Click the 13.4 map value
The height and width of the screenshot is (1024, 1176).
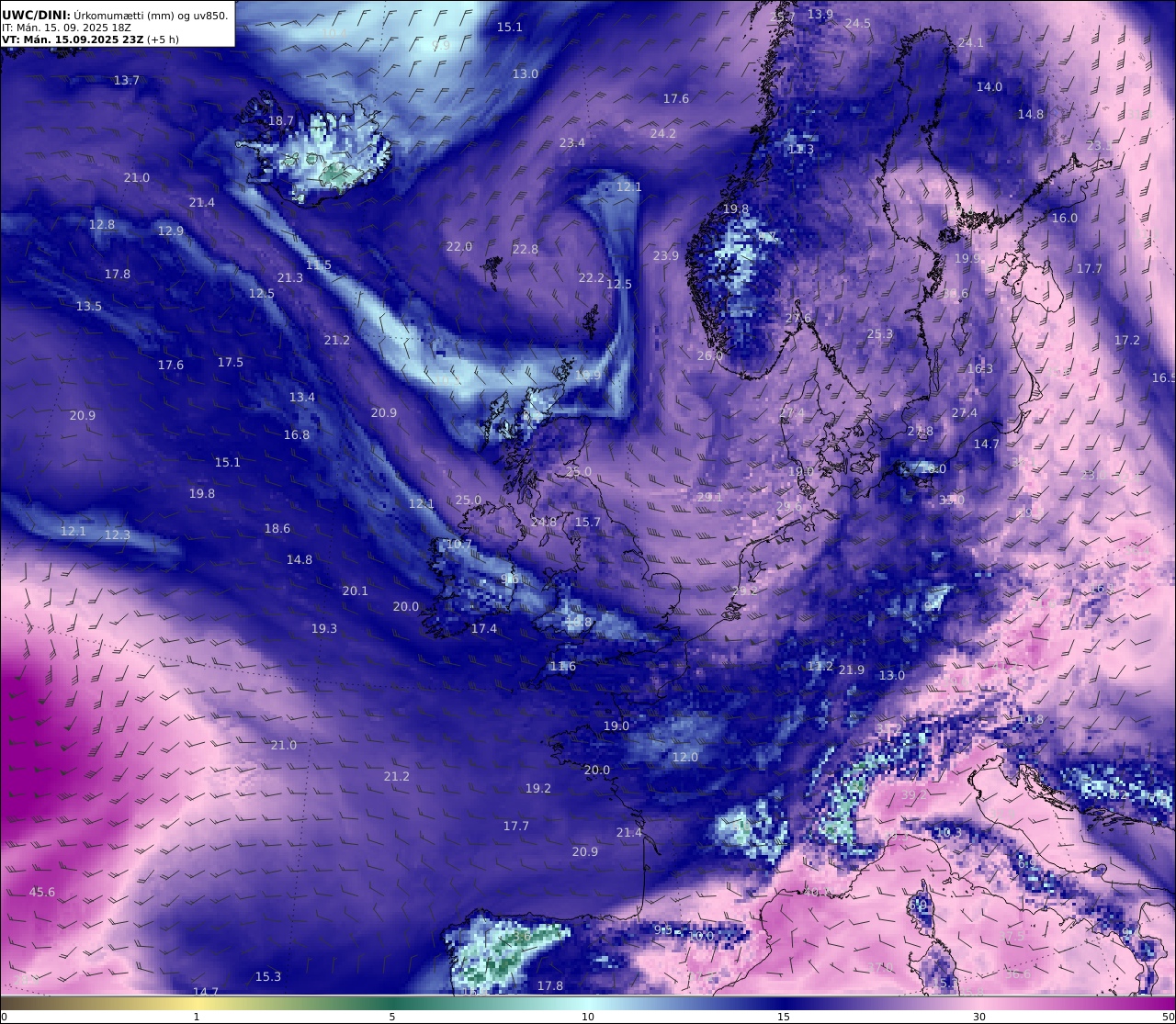click(x=302, y=397)
